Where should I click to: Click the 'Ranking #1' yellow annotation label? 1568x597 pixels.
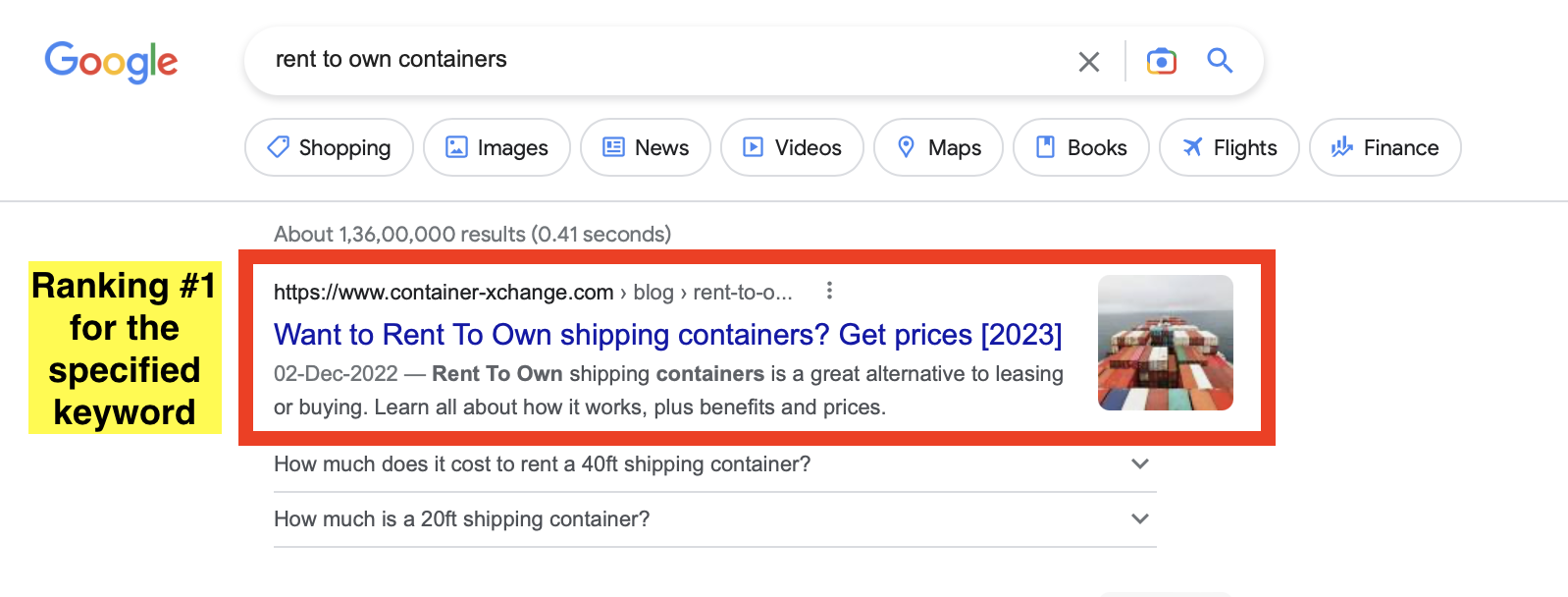click(x=125, y=348)
